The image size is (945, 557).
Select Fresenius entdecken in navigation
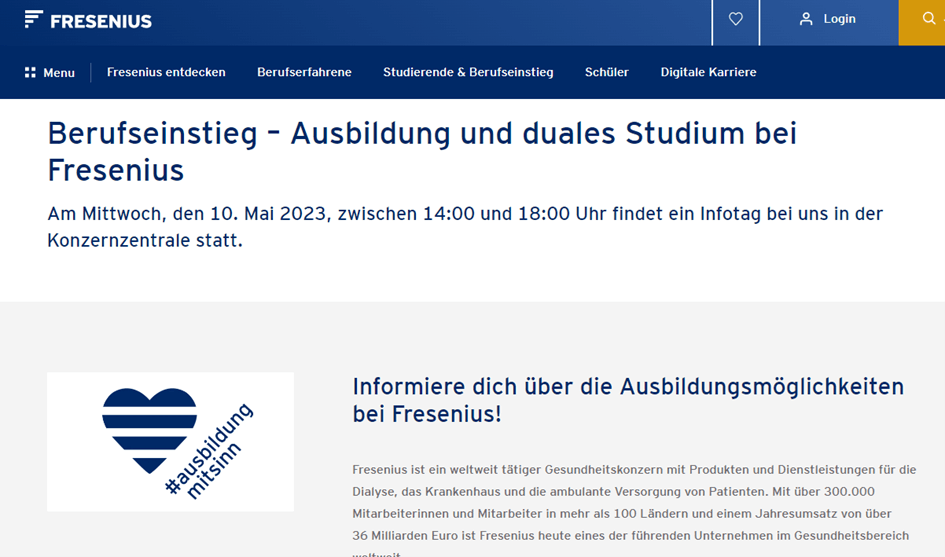pyautogui.click(x=166, y=72)
